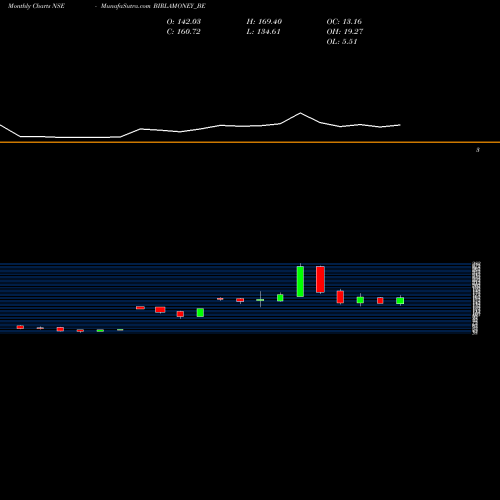This screenshot has height=500, width=500.
Task: Click the peak of the white line chart
Action: pyautogui.click(x=300, y=113)
